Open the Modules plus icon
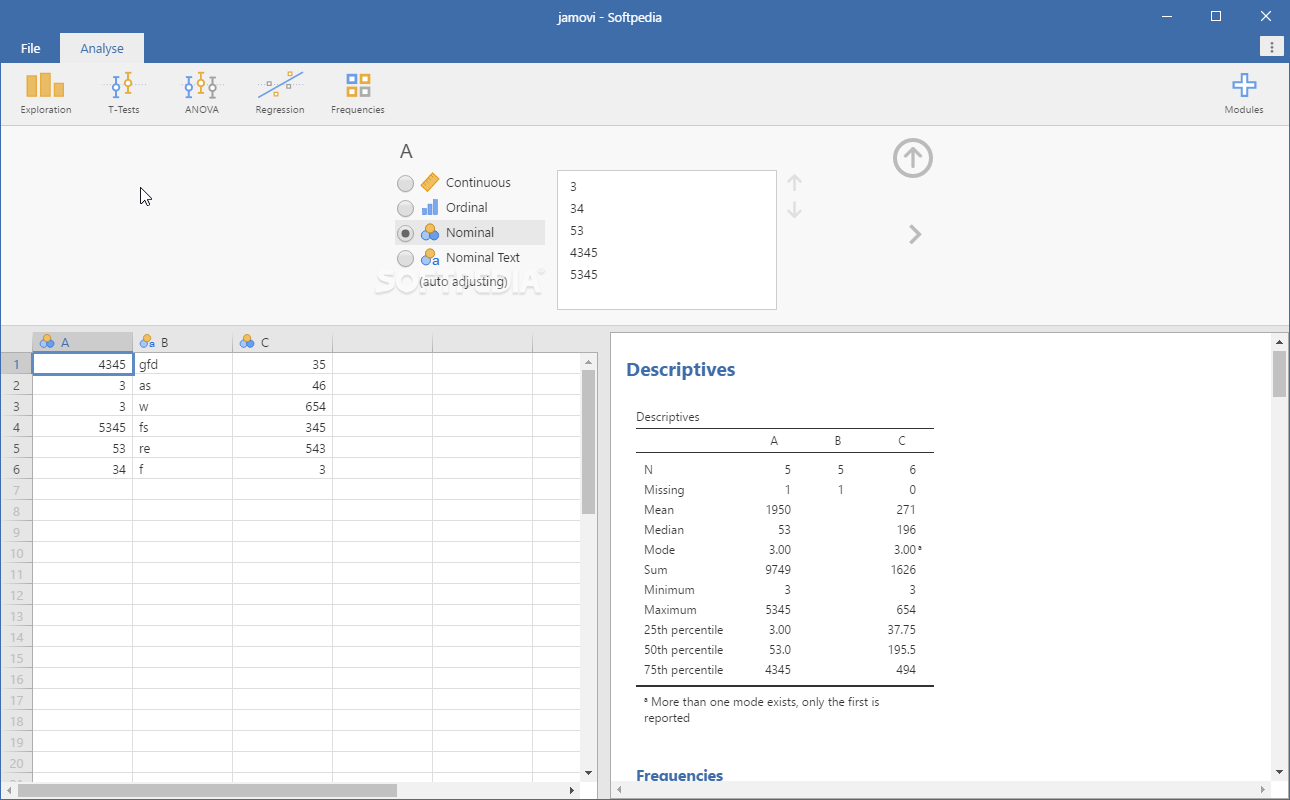 (x=1244, y=85)
